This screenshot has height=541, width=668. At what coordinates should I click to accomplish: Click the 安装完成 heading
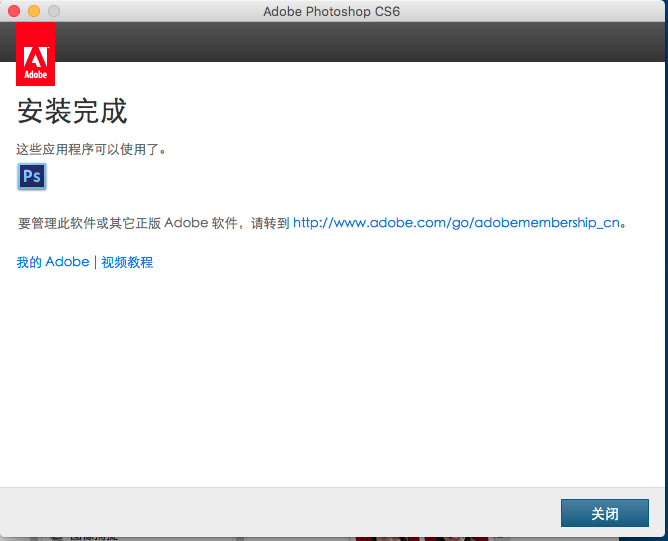click(72, 111)
